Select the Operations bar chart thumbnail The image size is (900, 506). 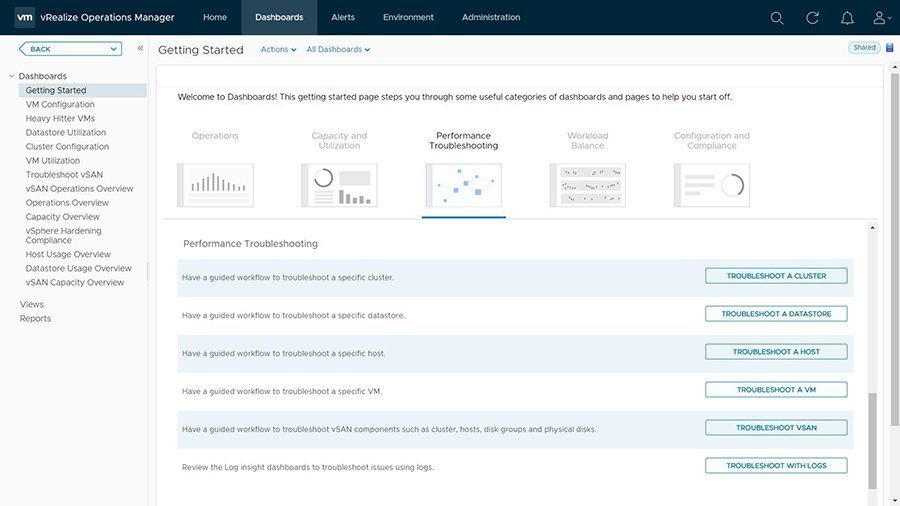tap(215, 185)
